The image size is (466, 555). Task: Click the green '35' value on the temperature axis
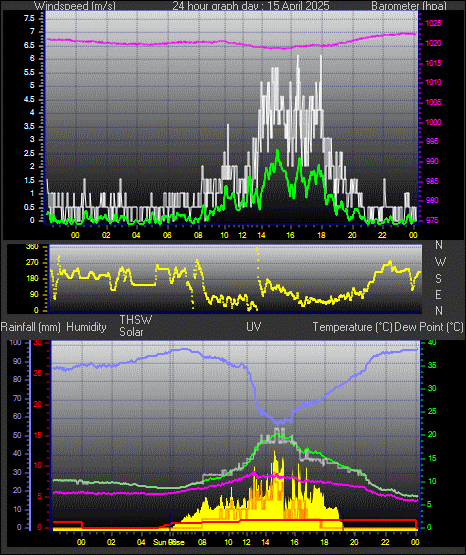click(432, 366)
